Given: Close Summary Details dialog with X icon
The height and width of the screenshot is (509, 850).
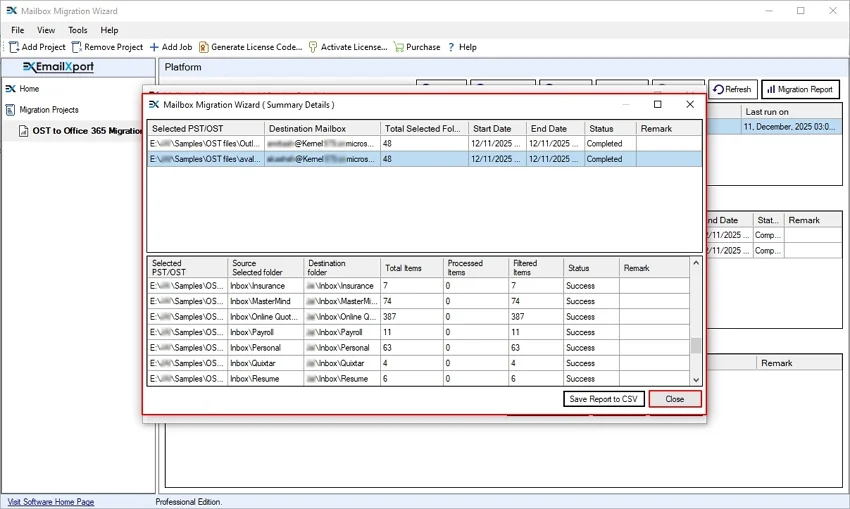Looking at the screenshot, I should 690,105.
